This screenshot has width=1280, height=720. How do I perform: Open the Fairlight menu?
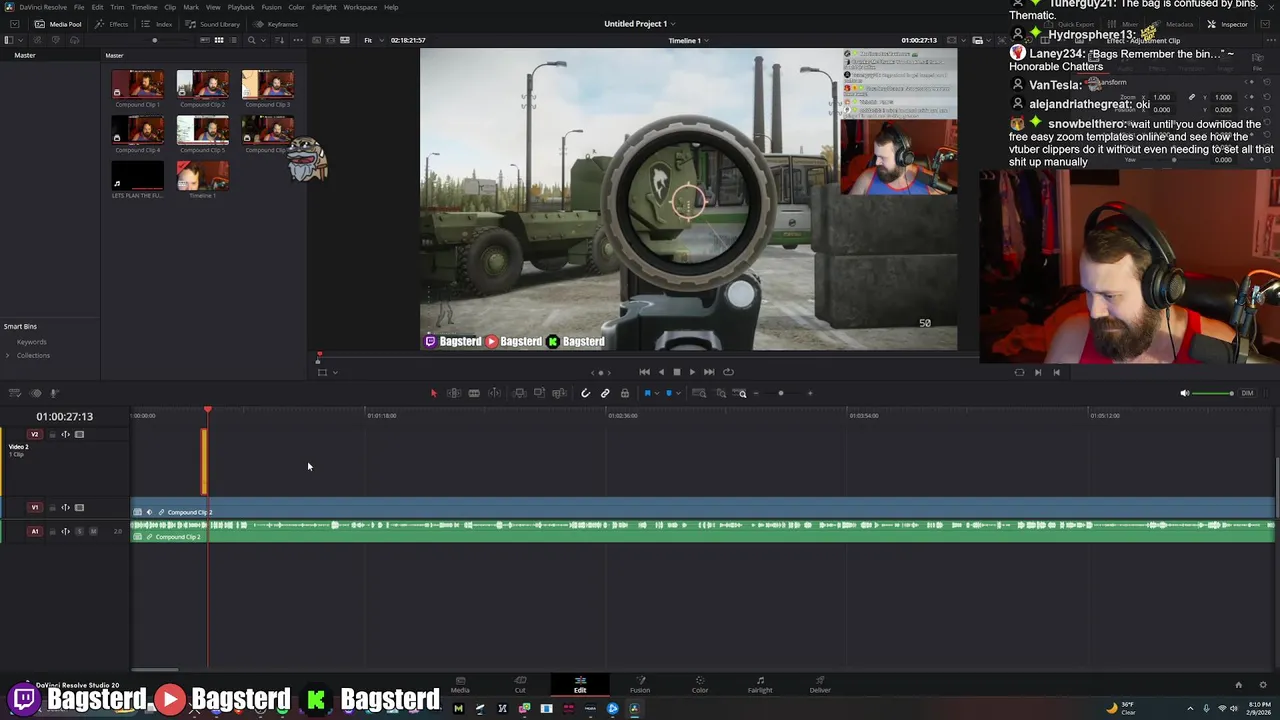(324, 7)
